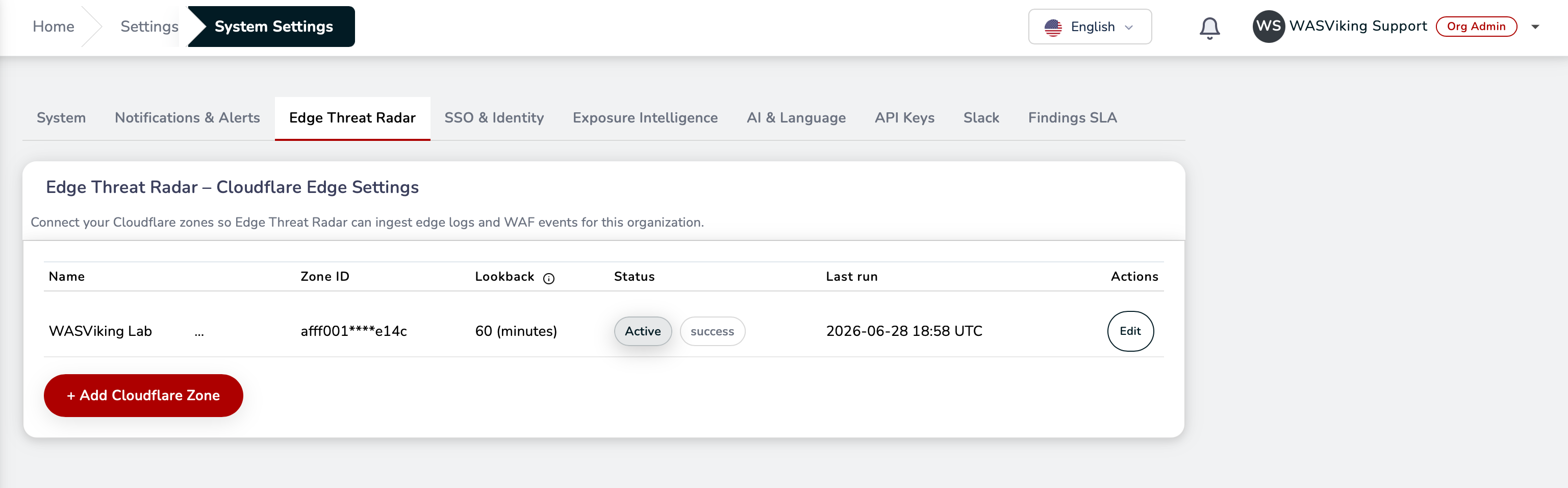Click the Status column header
The image size is (1568, 488).
tap(634, 277)
